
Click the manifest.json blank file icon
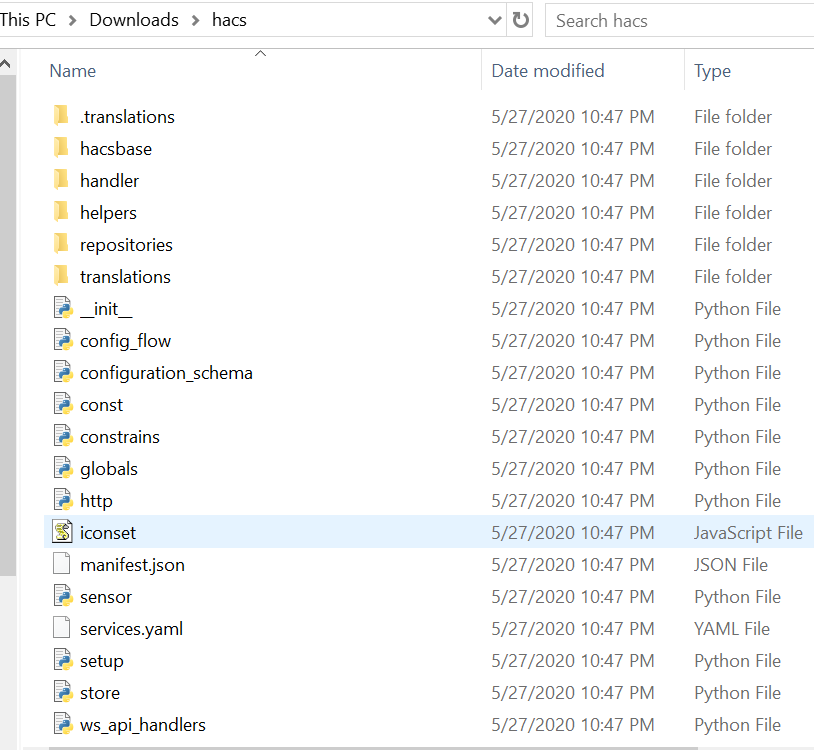62,564
